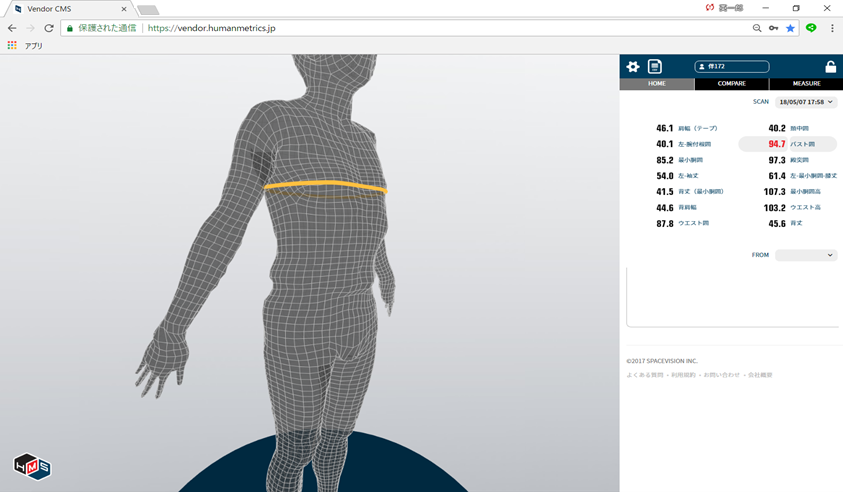Open the document report icon
Screen dimensions: 843x492
click(x=654, y=66)
